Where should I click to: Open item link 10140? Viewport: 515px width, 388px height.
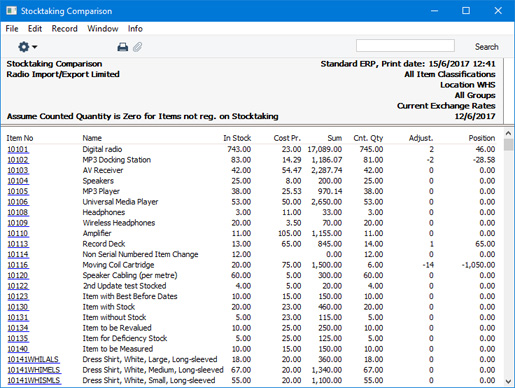click(18, 349)
